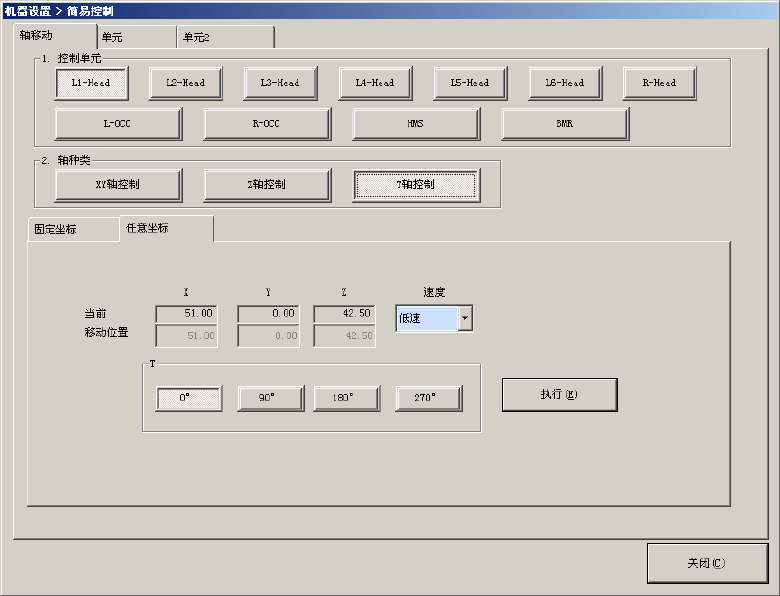
Task: Click the 1. 控制单元 group label
Action: [x=72, y=58]
